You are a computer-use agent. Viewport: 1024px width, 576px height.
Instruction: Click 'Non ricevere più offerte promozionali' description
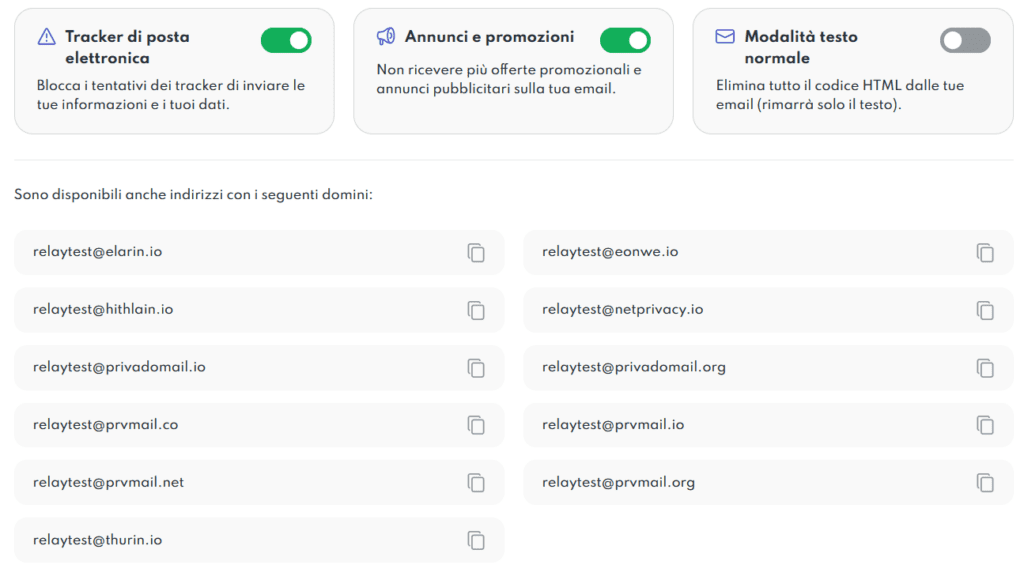point(509,79)
